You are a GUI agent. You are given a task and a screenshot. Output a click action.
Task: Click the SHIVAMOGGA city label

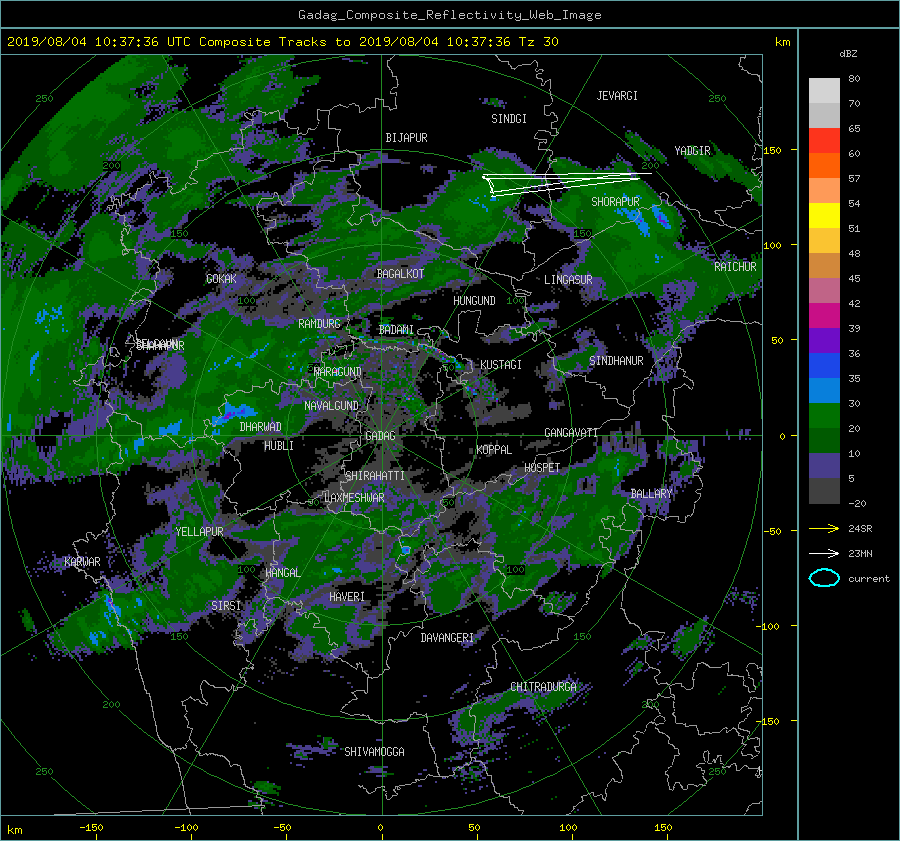tap(374, 751)
